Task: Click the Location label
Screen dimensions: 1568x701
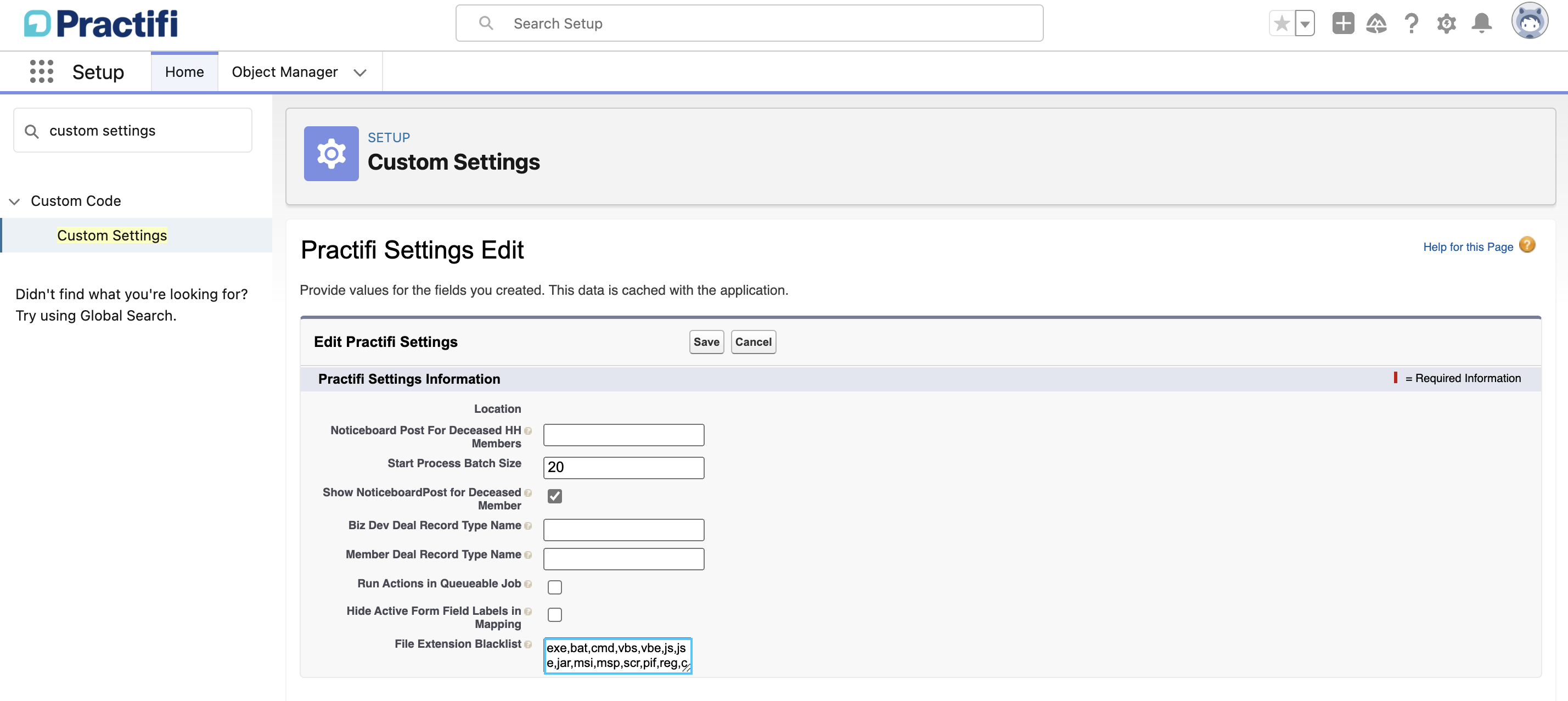Action: (497, 410)
